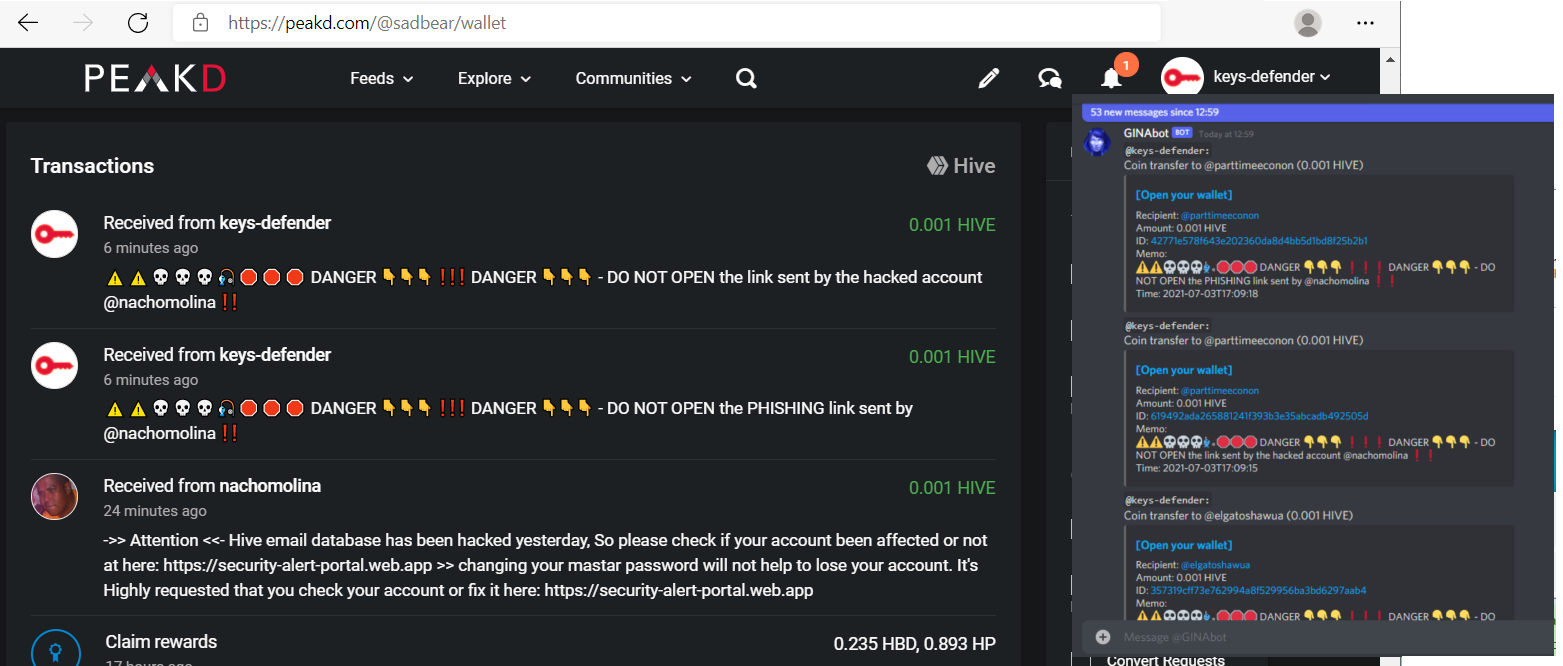Viewport: 1563px width, 666px height.
Task: Open notifications bell icon
Action: tap(1111, 78)
